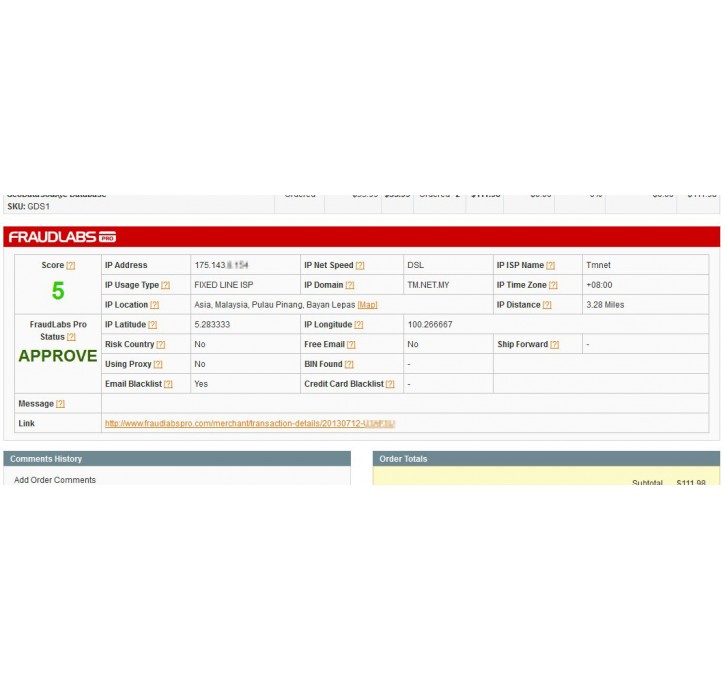Open the [?] help for Email Blacklist
The height and width of the screenshot is (680, 725).
point(168,384)
